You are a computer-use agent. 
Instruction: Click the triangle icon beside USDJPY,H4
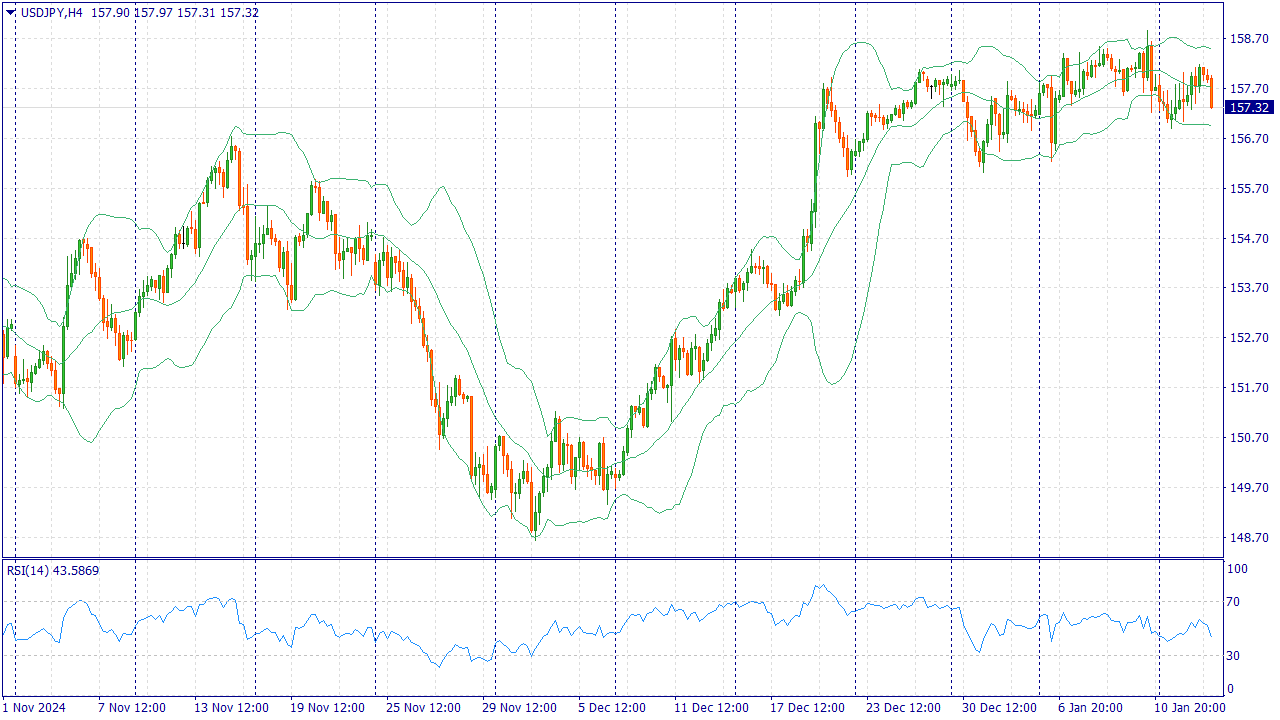tap(11, 11)
